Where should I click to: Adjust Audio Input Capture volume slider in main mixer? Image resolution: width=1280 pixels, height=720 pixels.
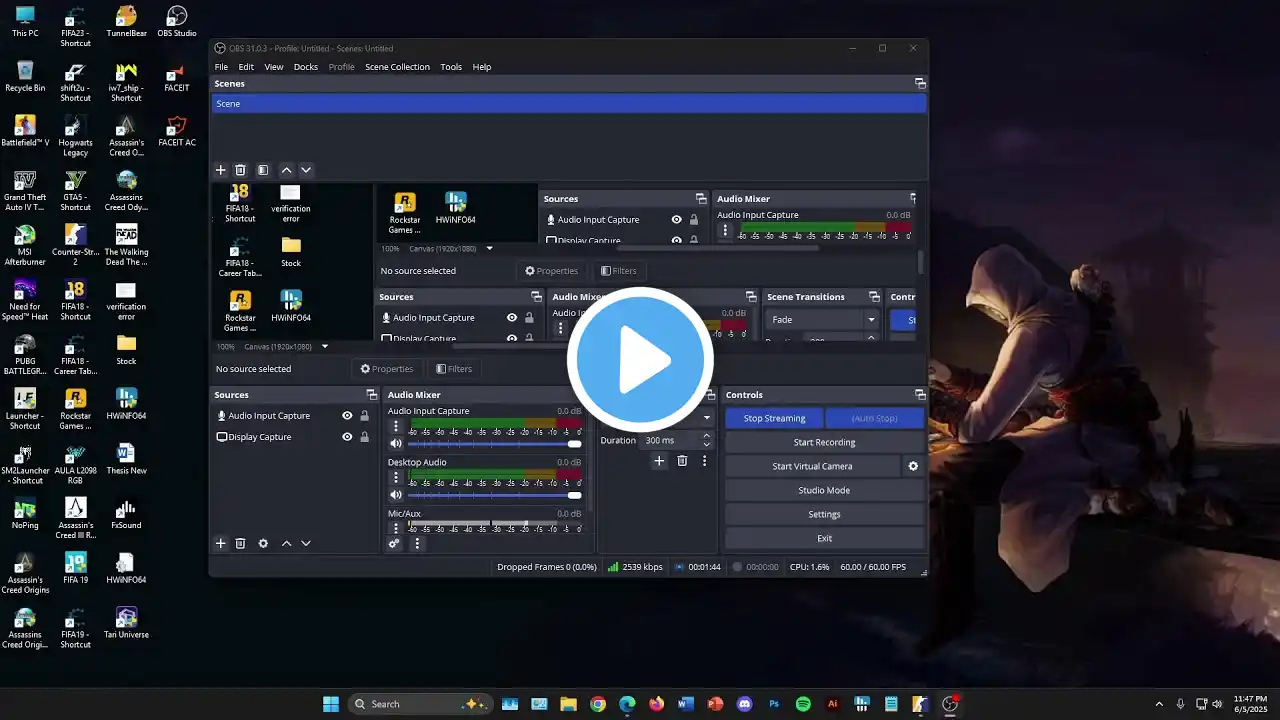coord(495,443)
